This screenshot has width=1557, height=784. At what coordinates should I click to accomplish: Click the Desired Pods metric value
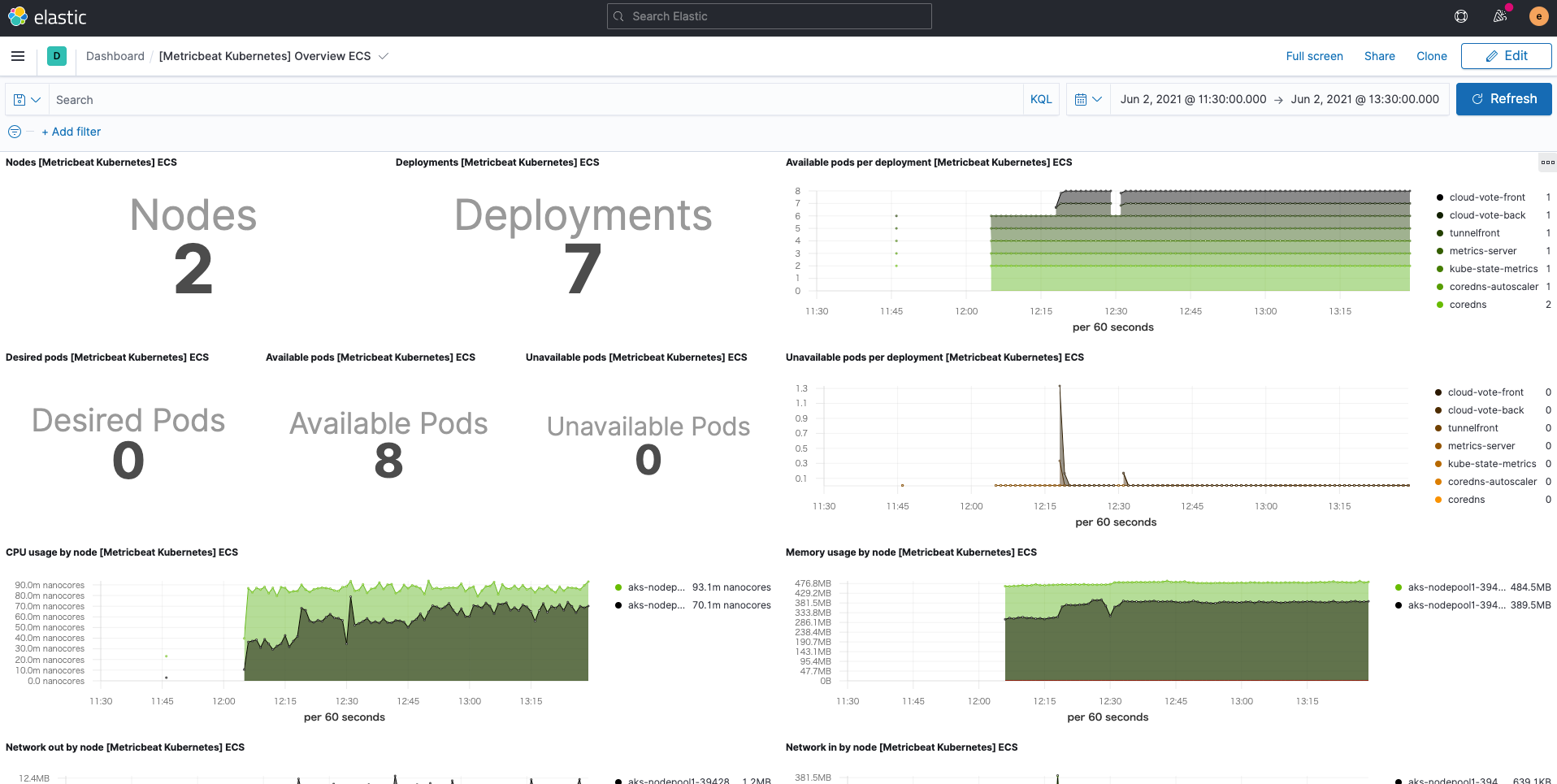coord(128,461)
